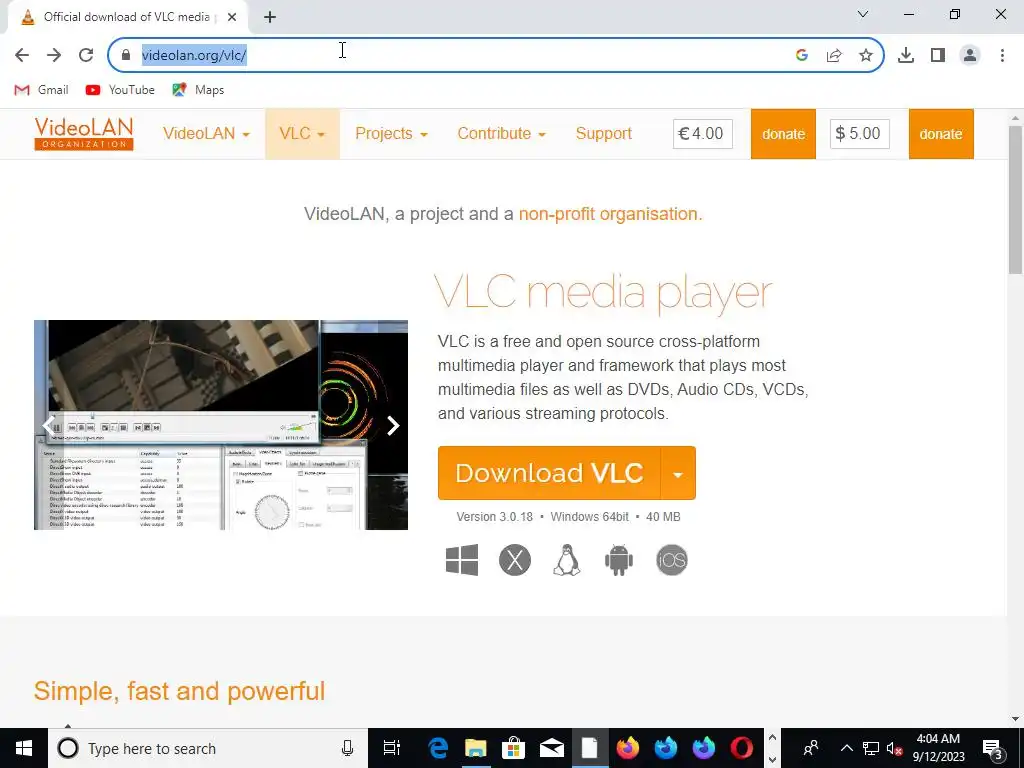Expand the VideoLAN navigation dropdown
Viewport: 1024px width, 768px height.
(206, 134)
